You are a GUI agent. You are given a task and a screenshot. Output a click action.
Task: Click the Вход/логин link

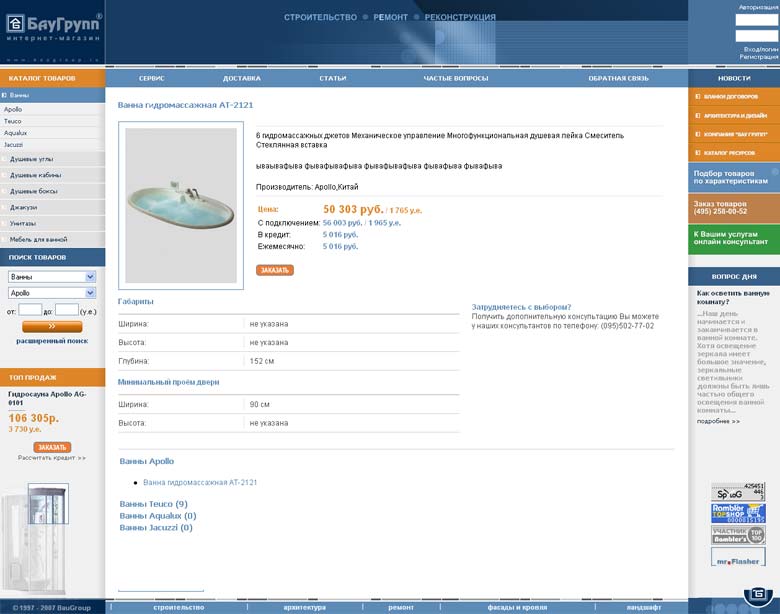click(761, 49)
